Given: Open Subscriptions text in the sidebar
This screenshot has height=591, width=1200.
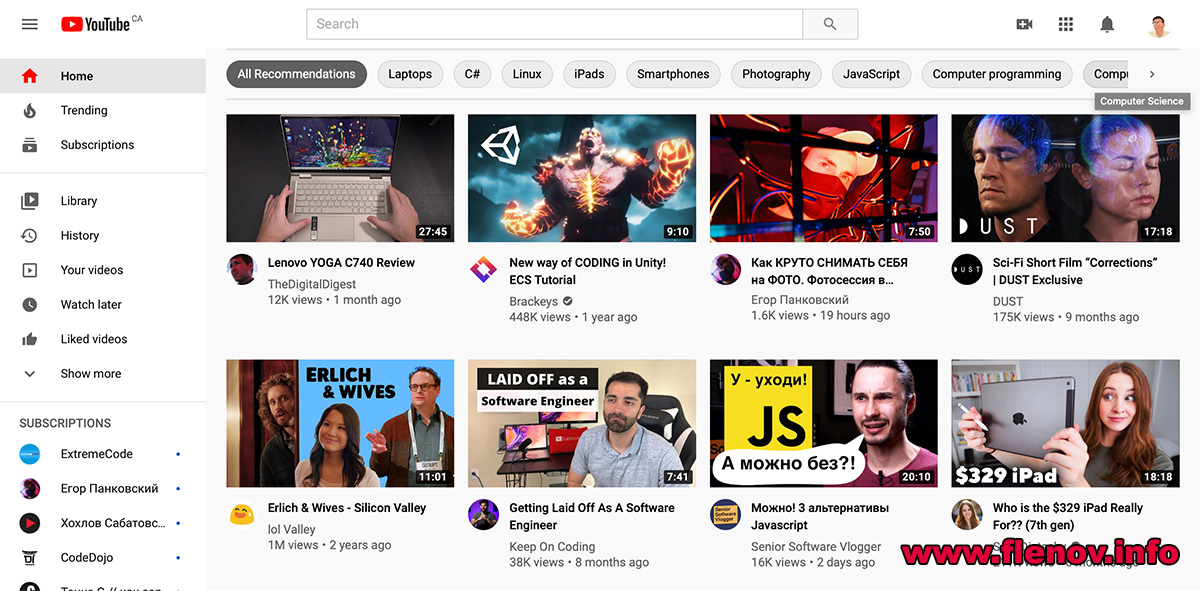Looking at the screenshot, I should click(x=97, y=145).
